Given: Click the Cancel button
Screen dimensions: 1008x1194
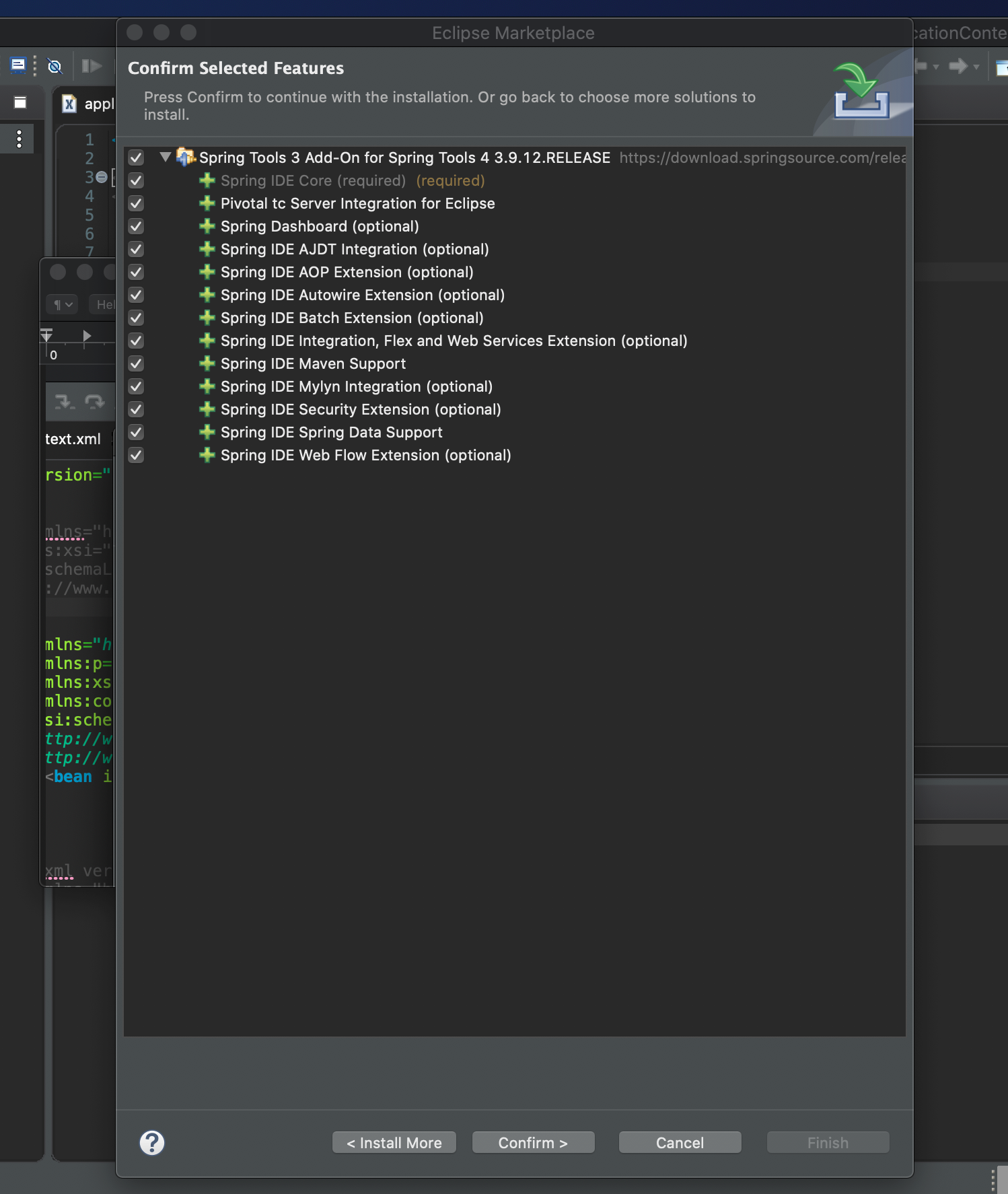Looking at the screenshot, I should pos(680,1142).
